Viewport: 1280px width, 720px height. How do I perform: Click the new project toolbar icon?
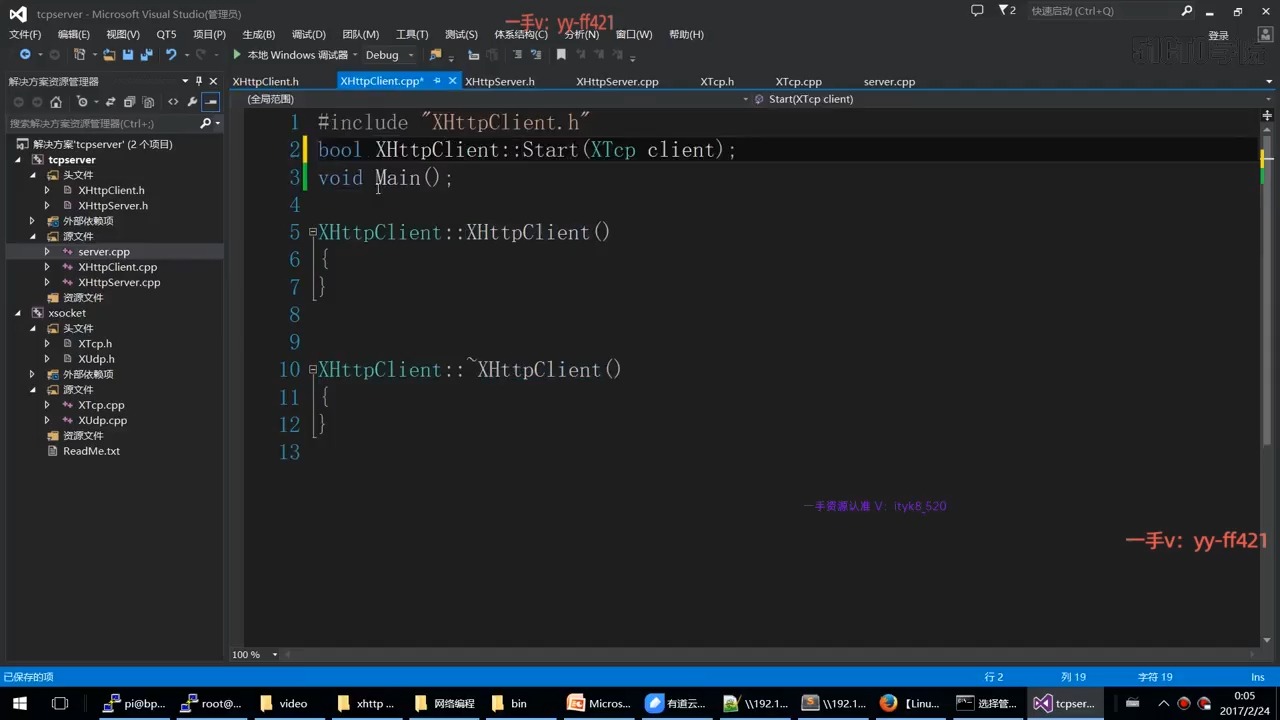point(79,55)
